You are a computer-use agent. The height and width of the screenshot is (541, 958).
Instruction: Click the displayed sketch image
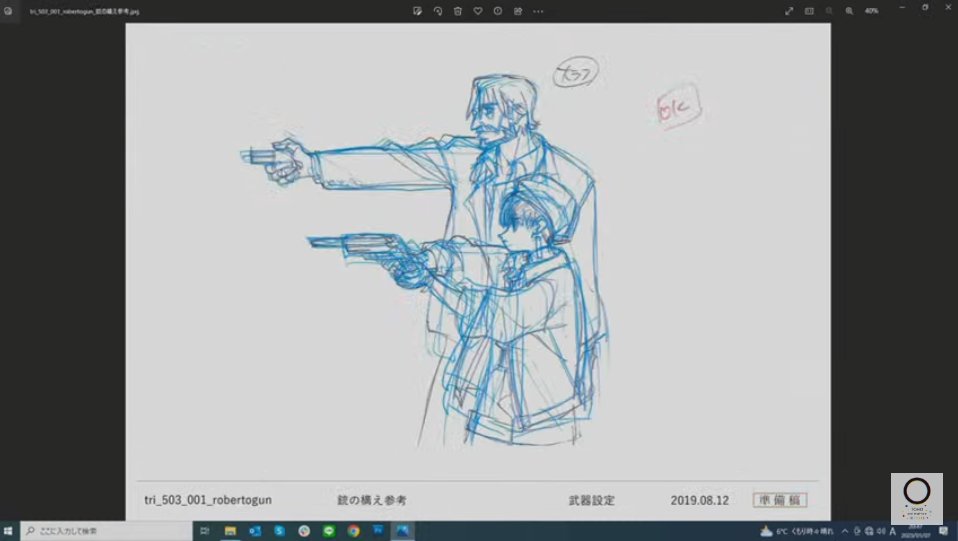[478, 271]
